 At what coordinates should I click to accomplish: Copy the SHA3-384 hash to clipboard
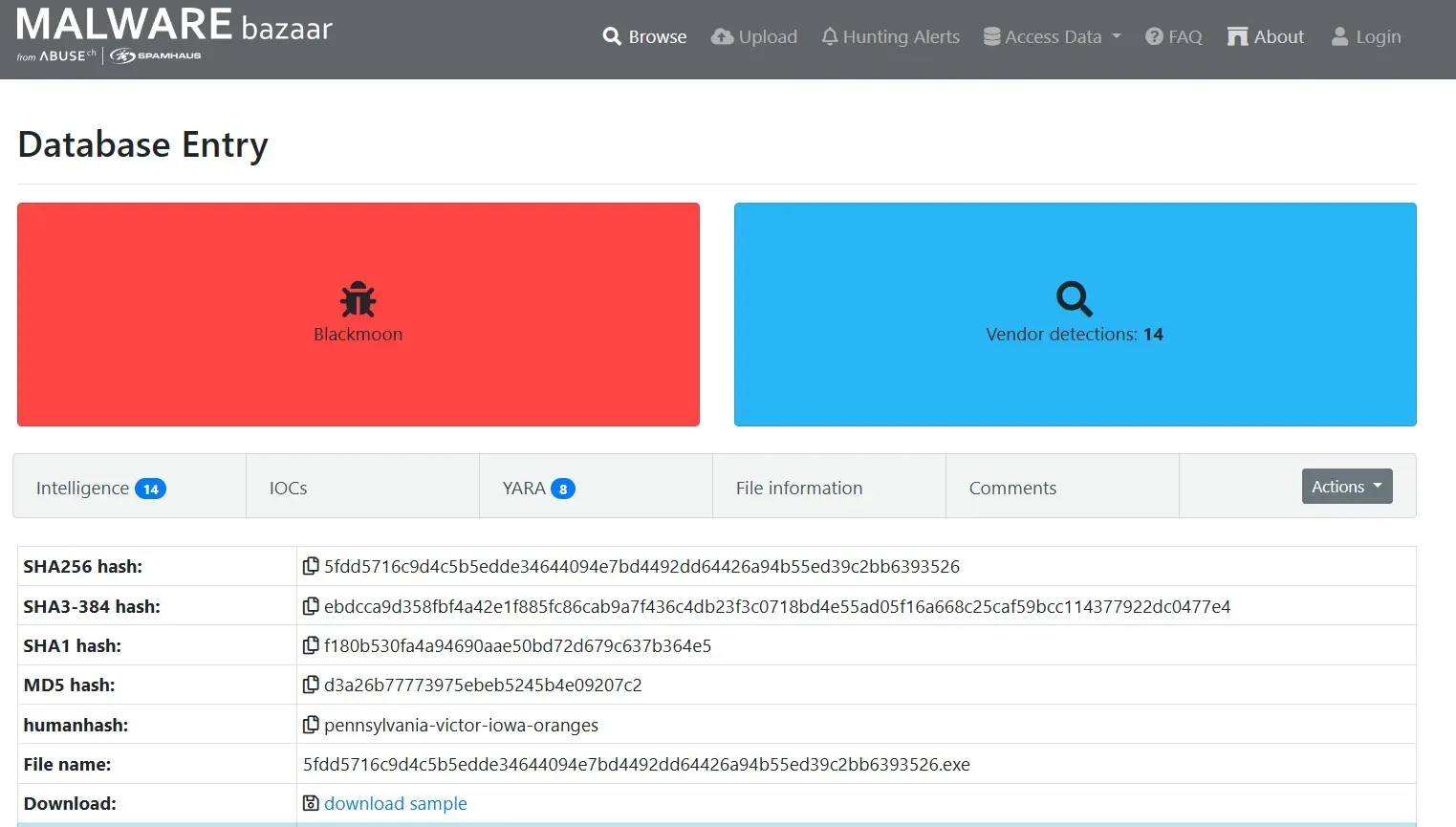point(311,606)
